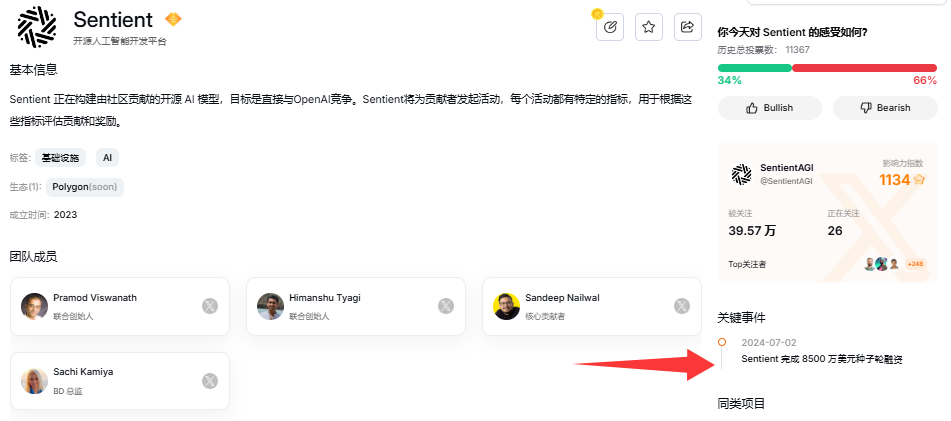Viewport: 951px width, 421px height.
Task: Click Himanshu Tyagi's avatar photo
Action: [x=271, y=306]
